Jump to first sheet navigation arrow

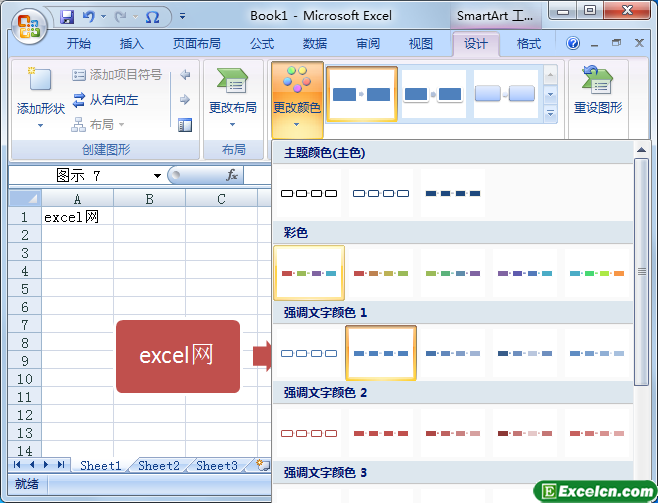tap(17, 464)
